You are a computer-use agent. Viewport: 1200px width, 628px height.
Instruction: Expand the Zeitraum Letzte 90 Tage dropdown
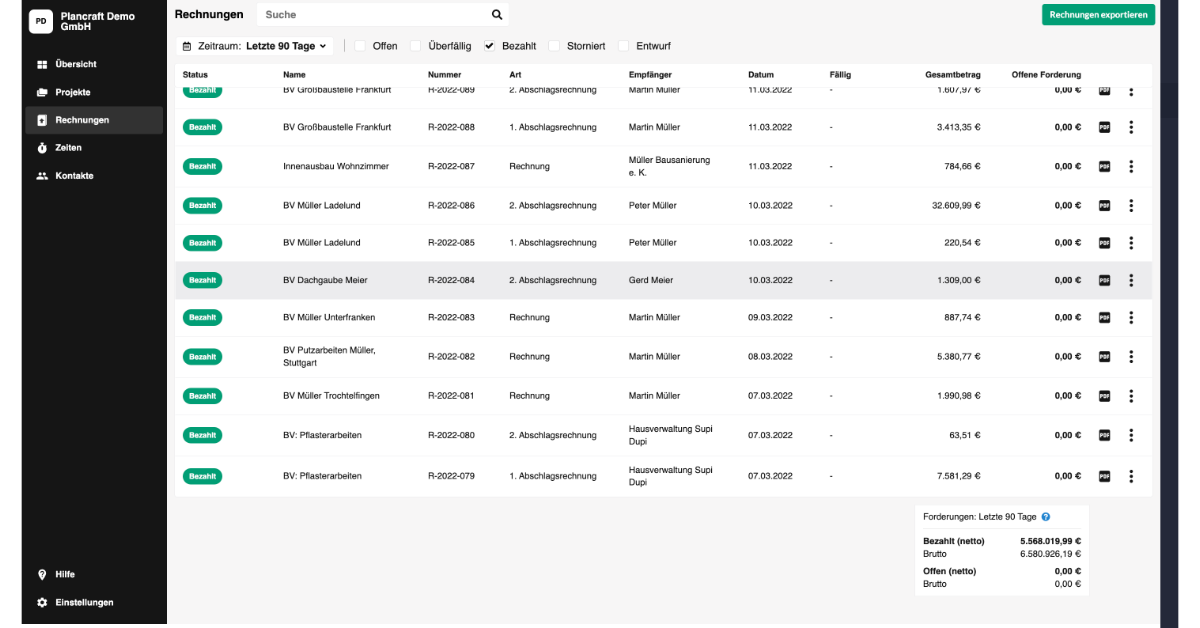pyautogui.click(x=255, y=46)
